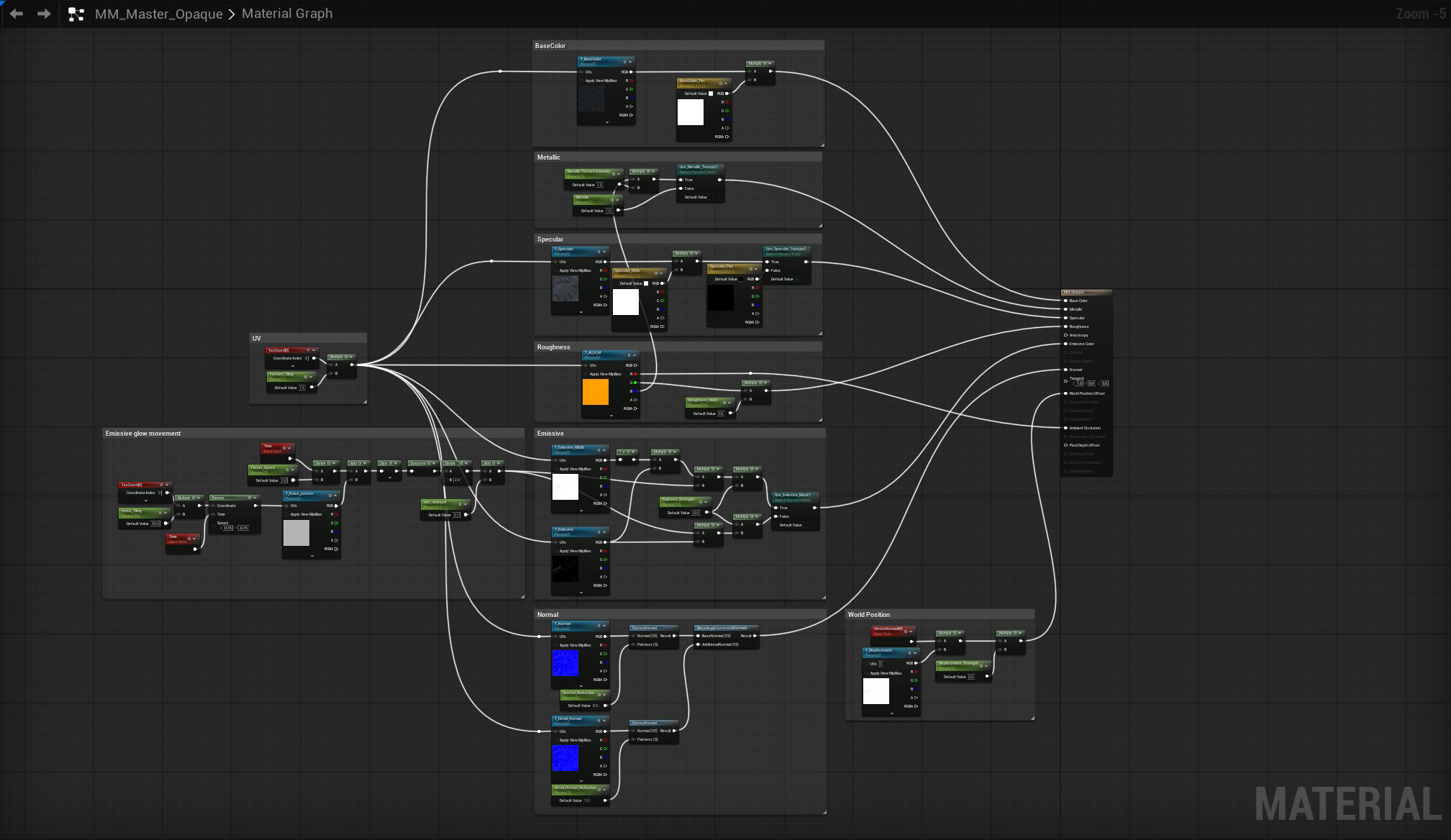The image size is (1451, 840).
Task: Click the T_AO_R_M red R output pin
Action: (635, 374)
